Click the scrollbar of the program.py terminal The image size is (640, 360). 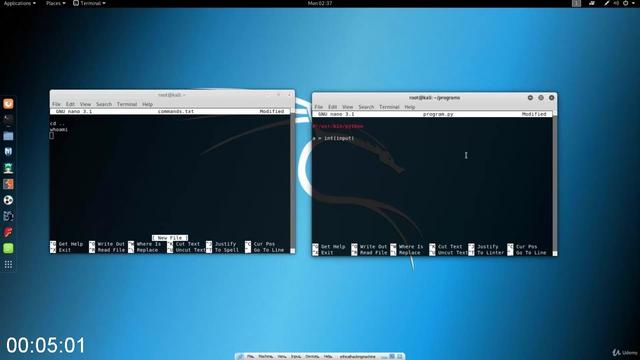point(555,183)
